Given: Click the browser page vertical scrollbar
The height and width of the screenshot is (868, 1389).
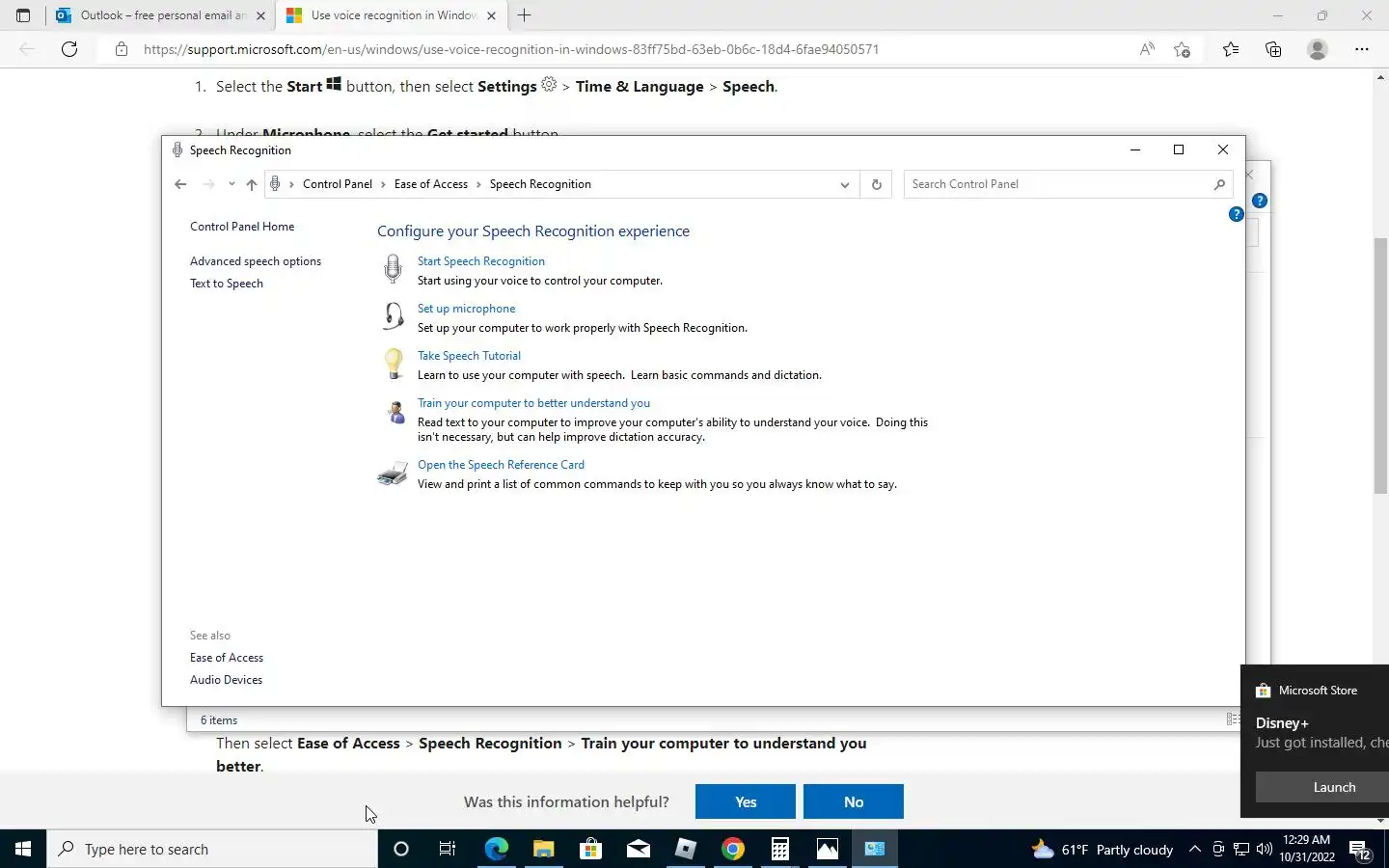Looking at the screenshot, I should [x=1380, y=366].
